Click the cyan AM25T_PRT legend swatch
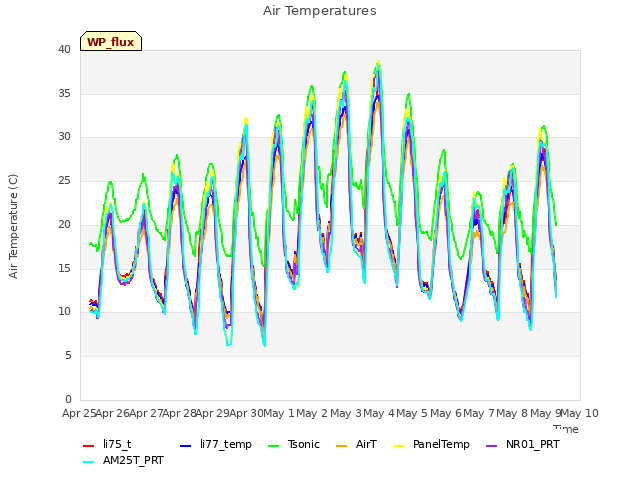The height and width of the screenshot is (480, 640). (89, 462)
